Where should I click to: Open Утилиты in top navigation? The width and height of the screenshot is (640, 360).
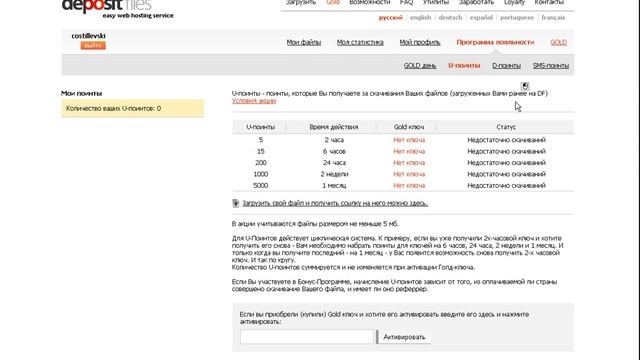point(436,2)
